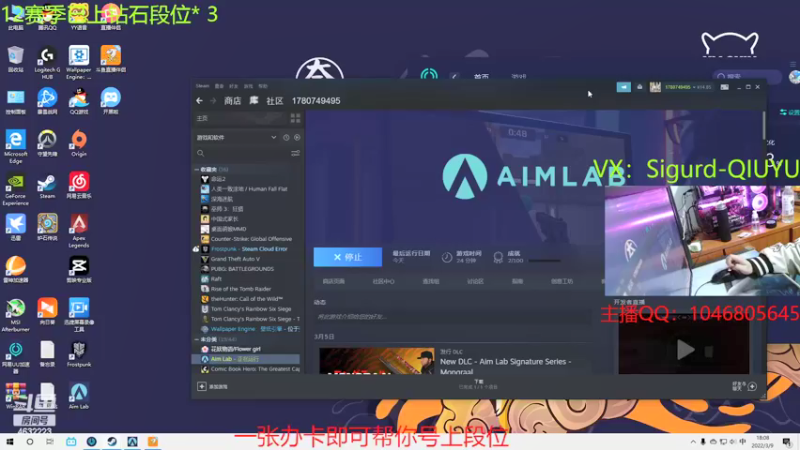Viewport: 800px width, 450px height.
Task: Select Counter-Strike: Global Offensive in the list
Action: (x=251, y=239)
